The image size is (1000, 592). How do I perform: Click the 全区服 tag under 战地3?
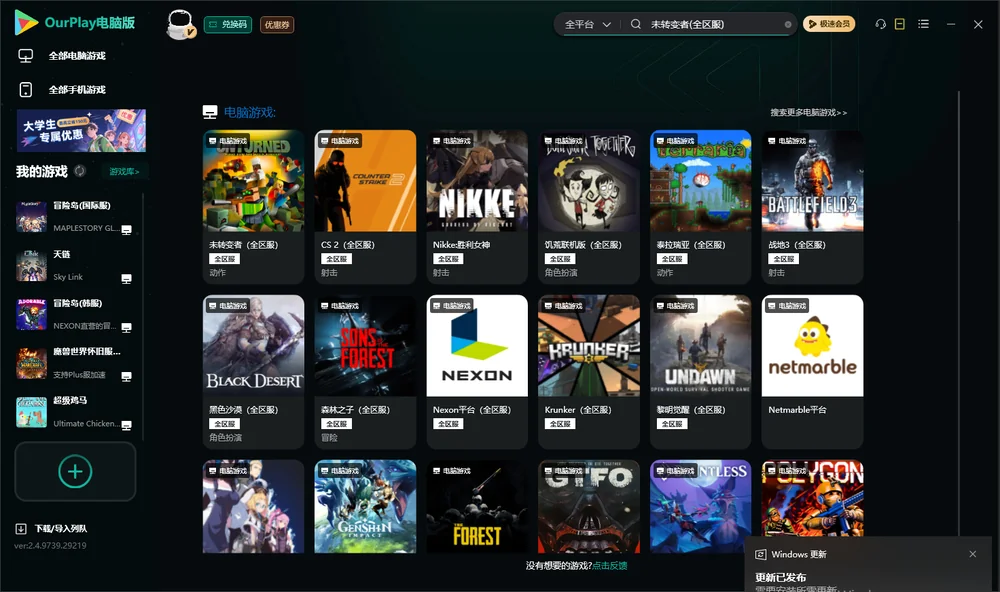(784, 259)
